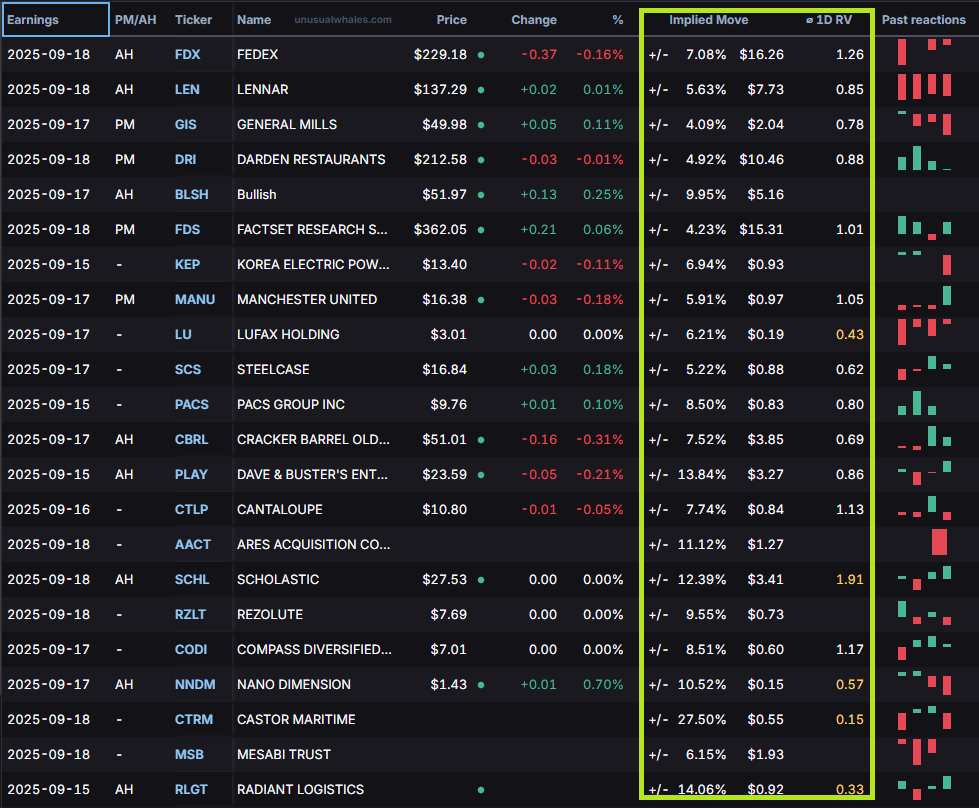Viewport: 979px width, 808px height.
Task: Open the LU ticker link
Action: click(183, 334)
